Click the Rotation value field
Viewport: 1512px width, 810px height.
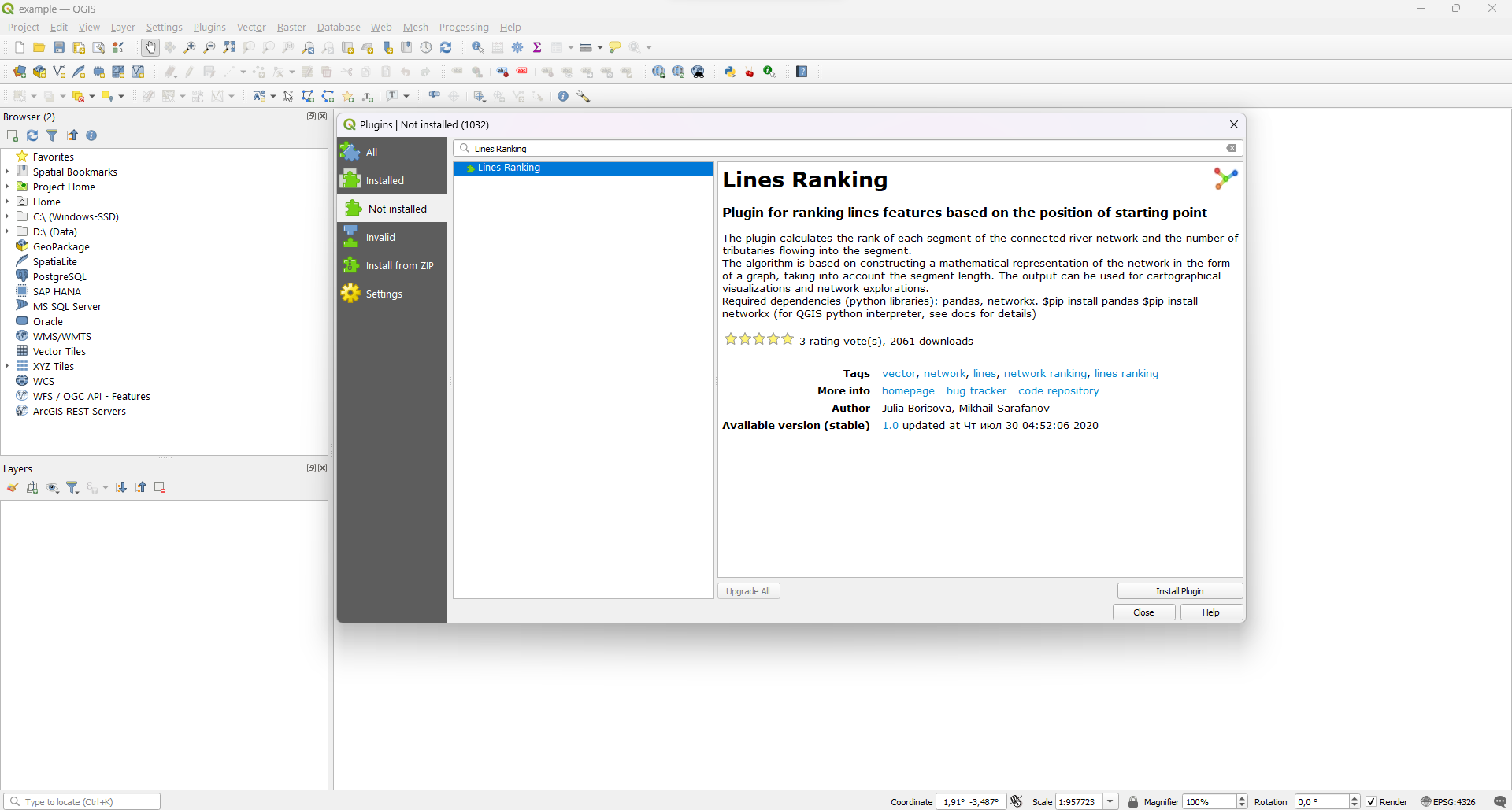pos(1321,801)
